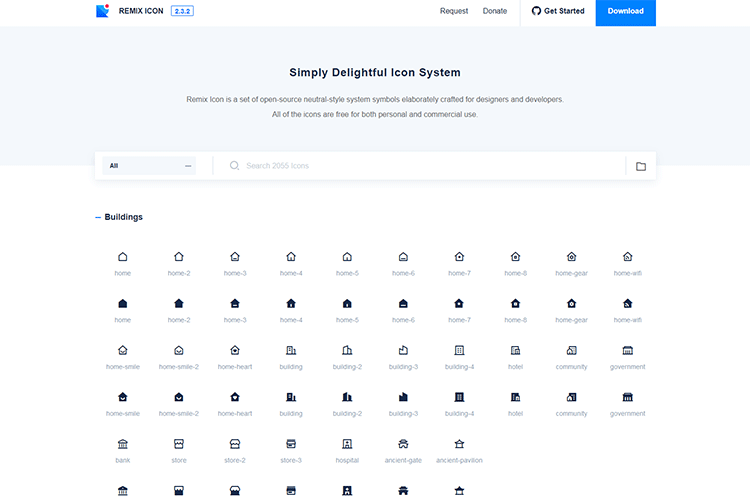Image resolution: width=750 pixels, height=500 pixels.
Task: Click the outlined store-2 icon
Action: click(235, 444)
